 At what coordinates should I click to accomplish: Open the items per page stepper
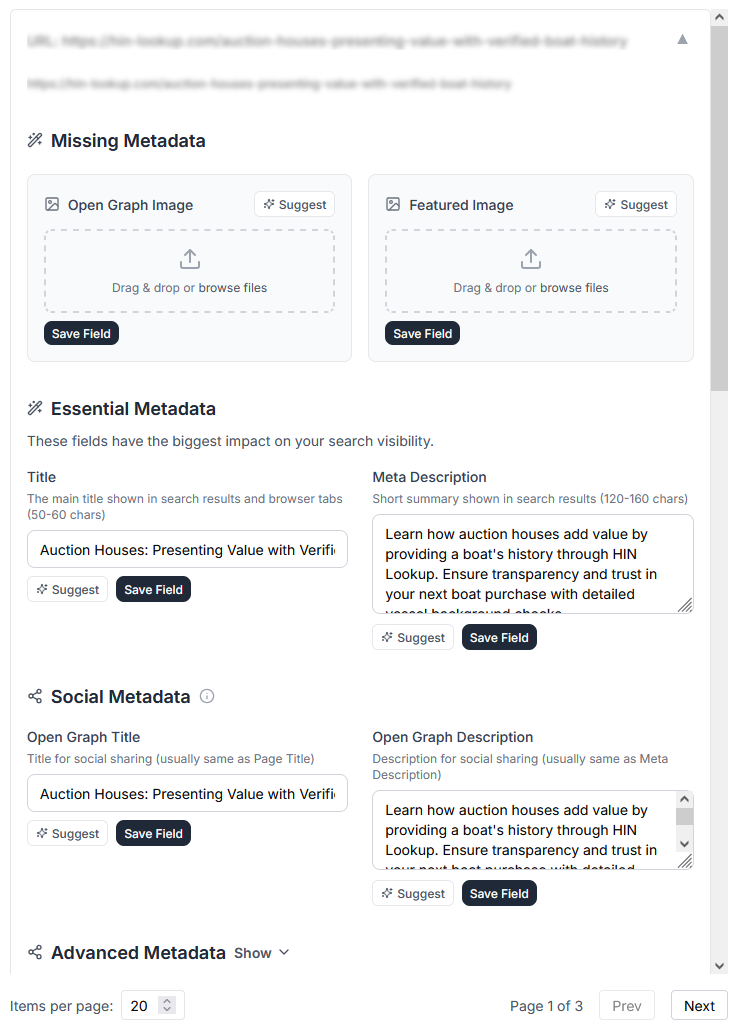(167, 1005)
